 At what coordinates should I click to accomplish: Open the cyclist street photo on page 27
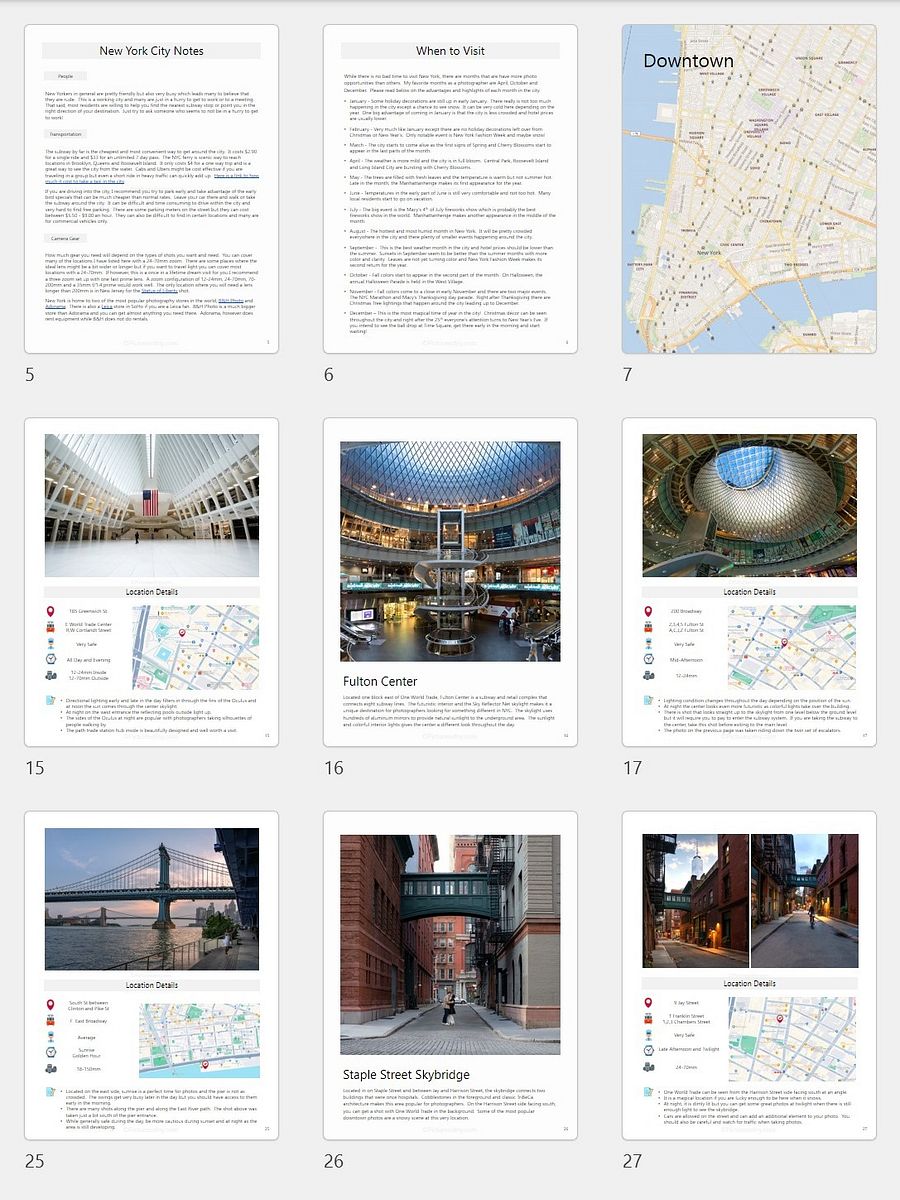[x=805, y=901]
